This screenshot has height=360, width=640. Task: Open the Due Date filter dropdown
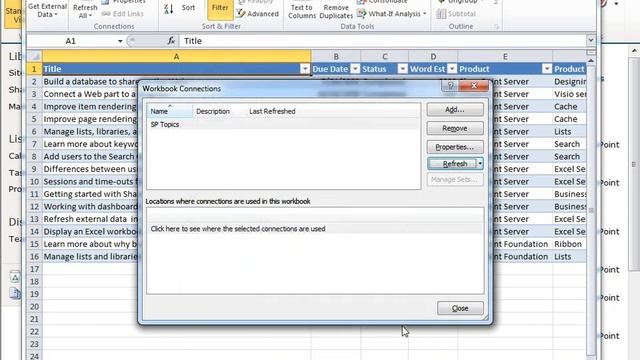[355, 69]
